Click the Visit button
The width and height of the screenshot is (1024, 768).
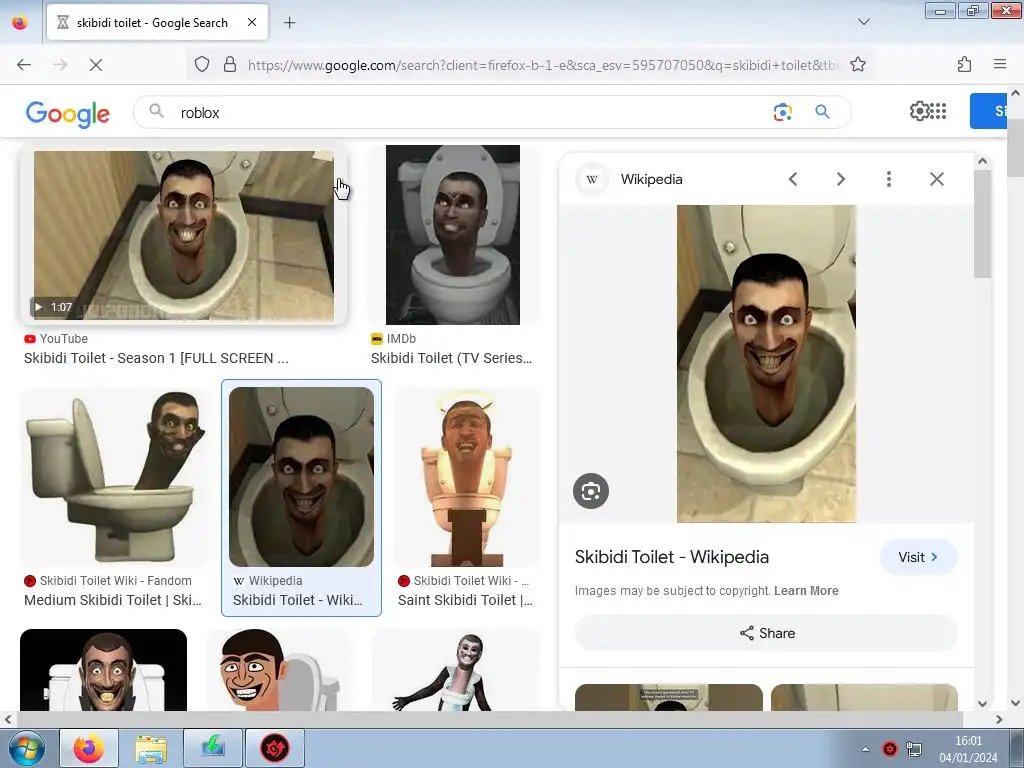coord(919,557)
